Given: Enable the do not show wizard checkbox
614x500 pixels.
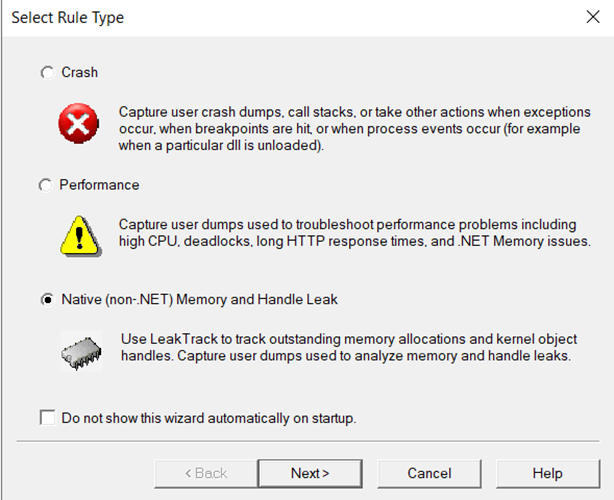Looking at the screenshot, I should point(48,418).
